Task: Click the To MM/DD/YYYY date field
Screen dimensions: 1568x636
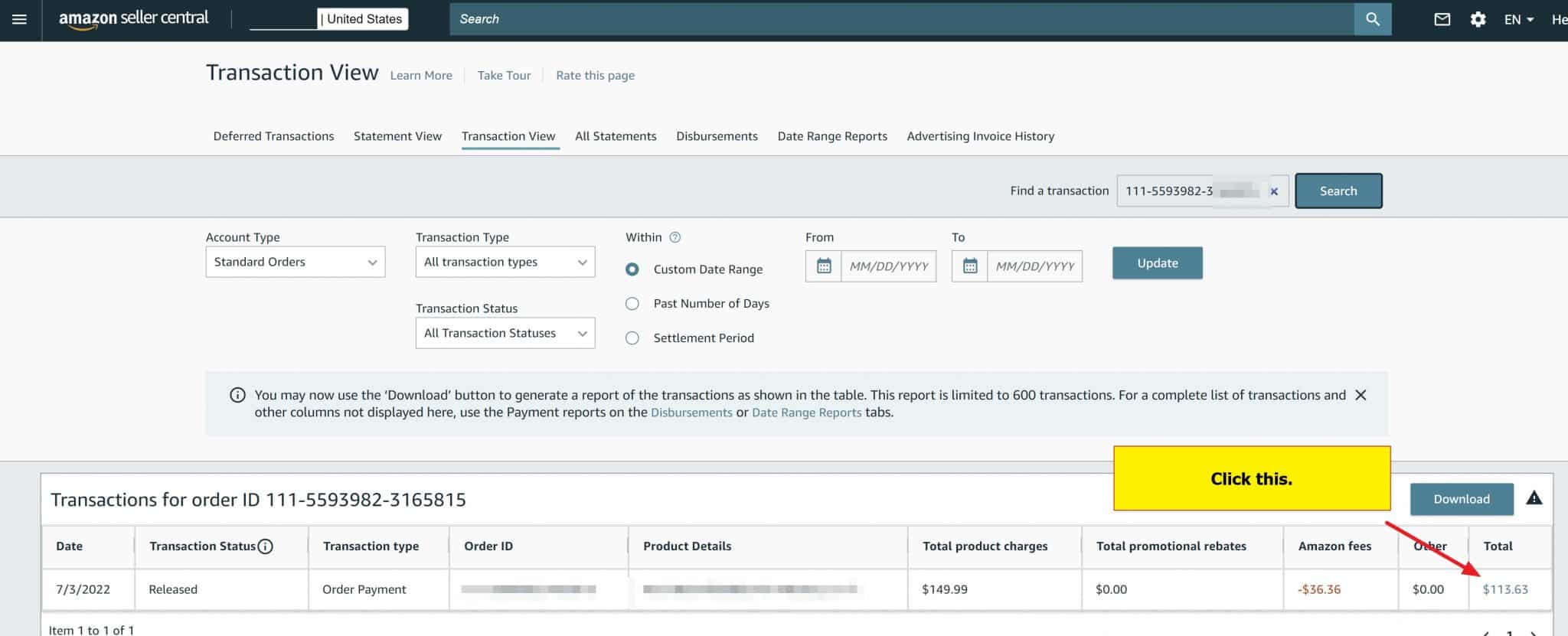Action: pyautogui.click(x=1034, y=266)
